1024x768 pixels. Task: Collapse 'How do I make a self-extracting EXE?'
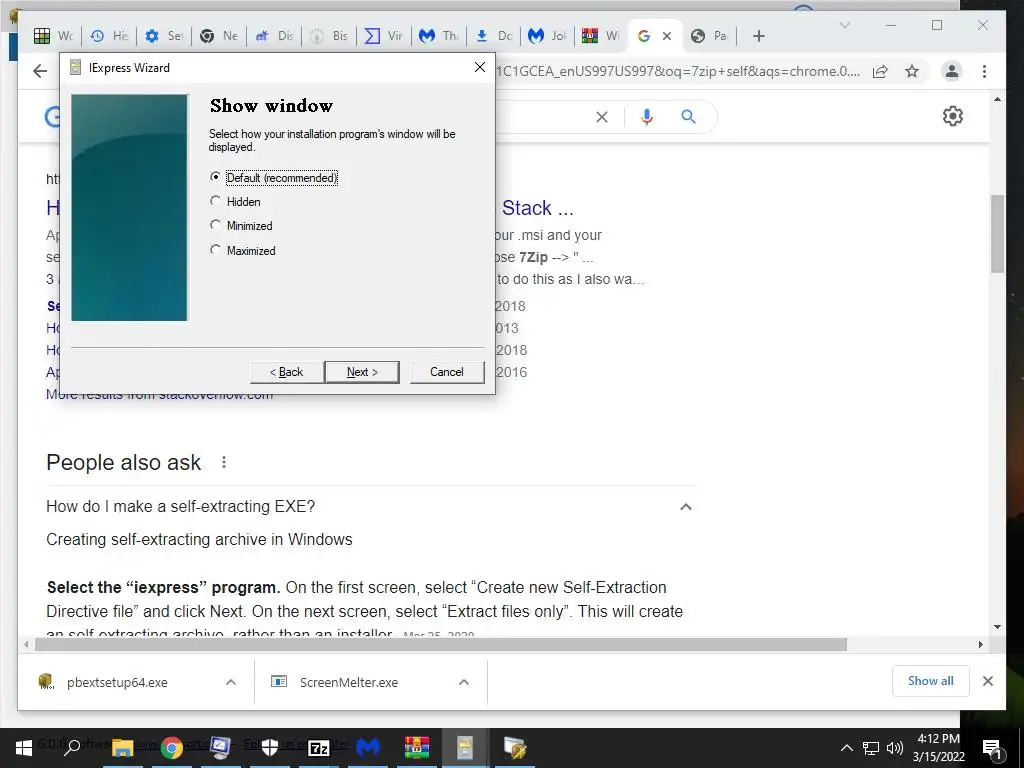[x=686, y=507]
